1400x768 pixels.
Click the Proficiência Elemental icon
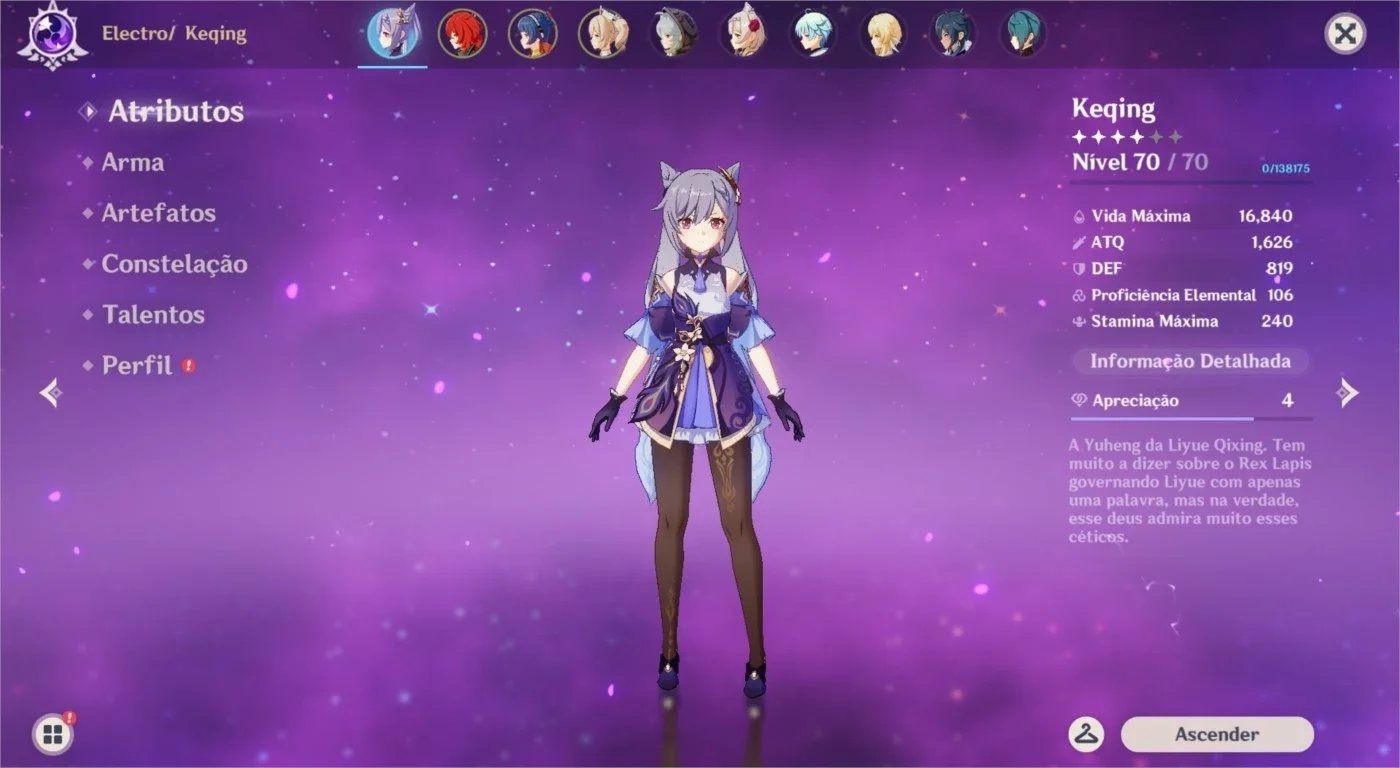point(1079,295)
